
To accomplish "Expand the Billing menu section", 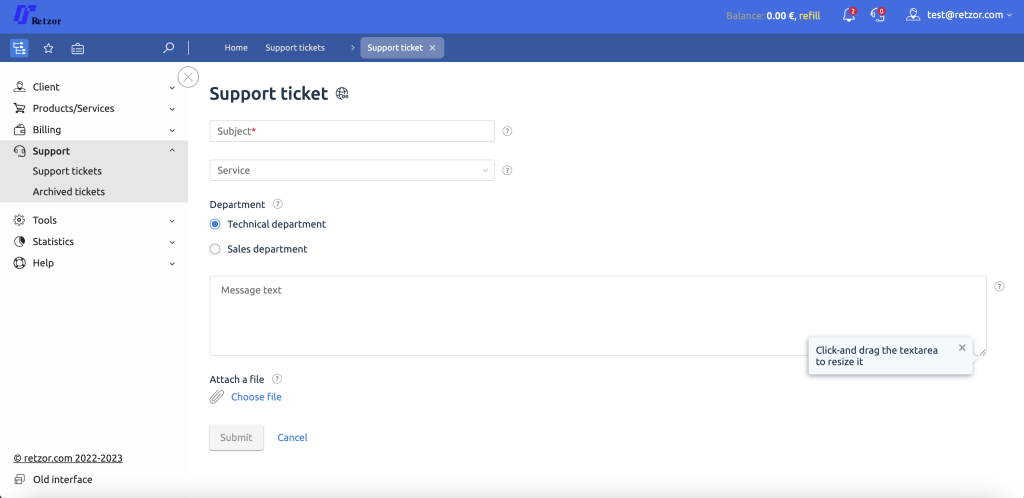I will click(94, 130).
